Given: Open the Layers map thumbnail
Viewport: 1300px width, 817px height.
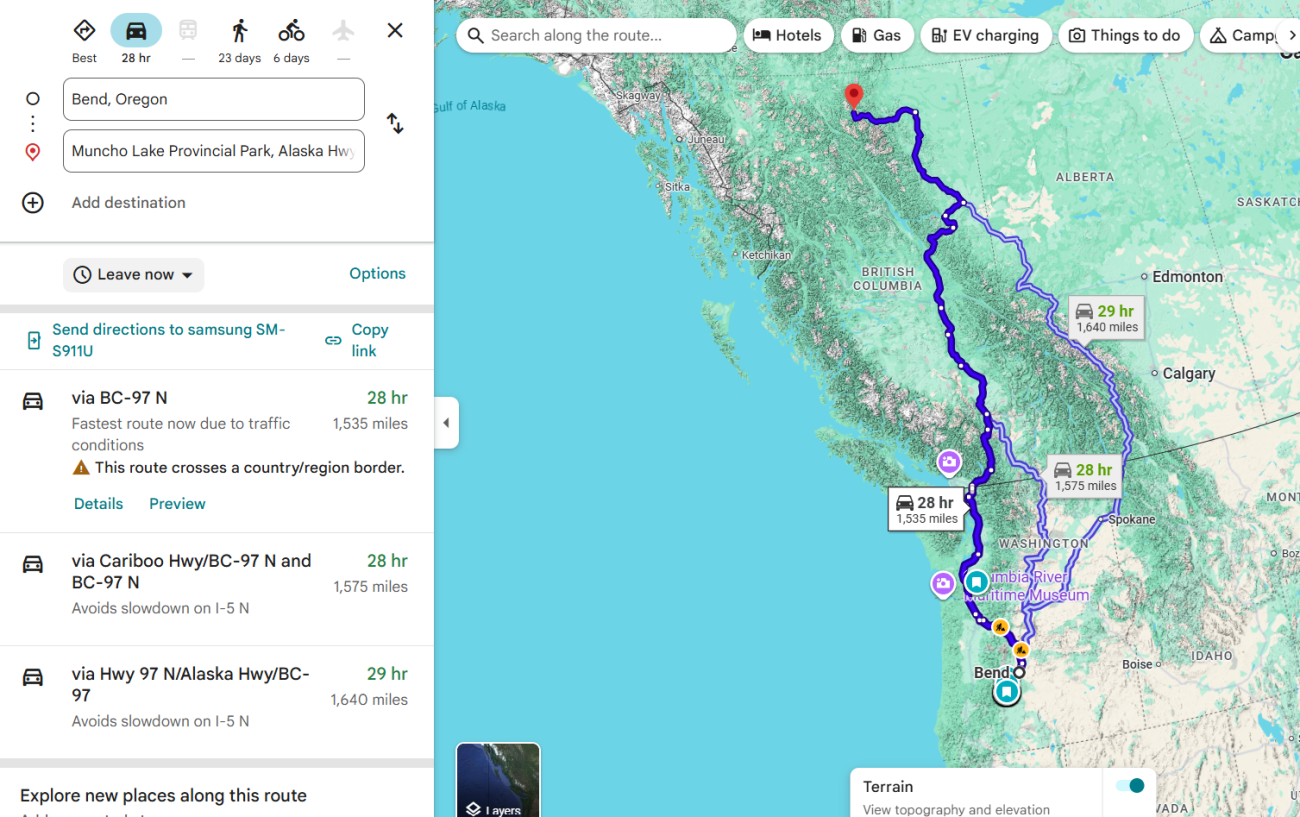Looking at the screenshot, I should 498,780.
